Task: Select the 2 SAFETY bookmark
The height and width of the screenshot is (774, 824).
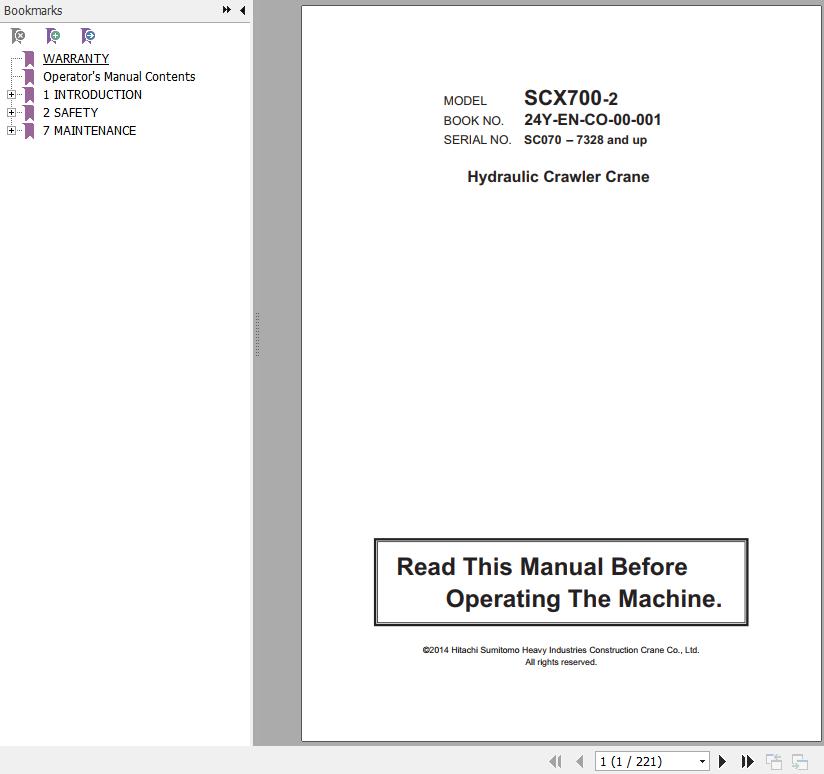Action: (70, 112)
